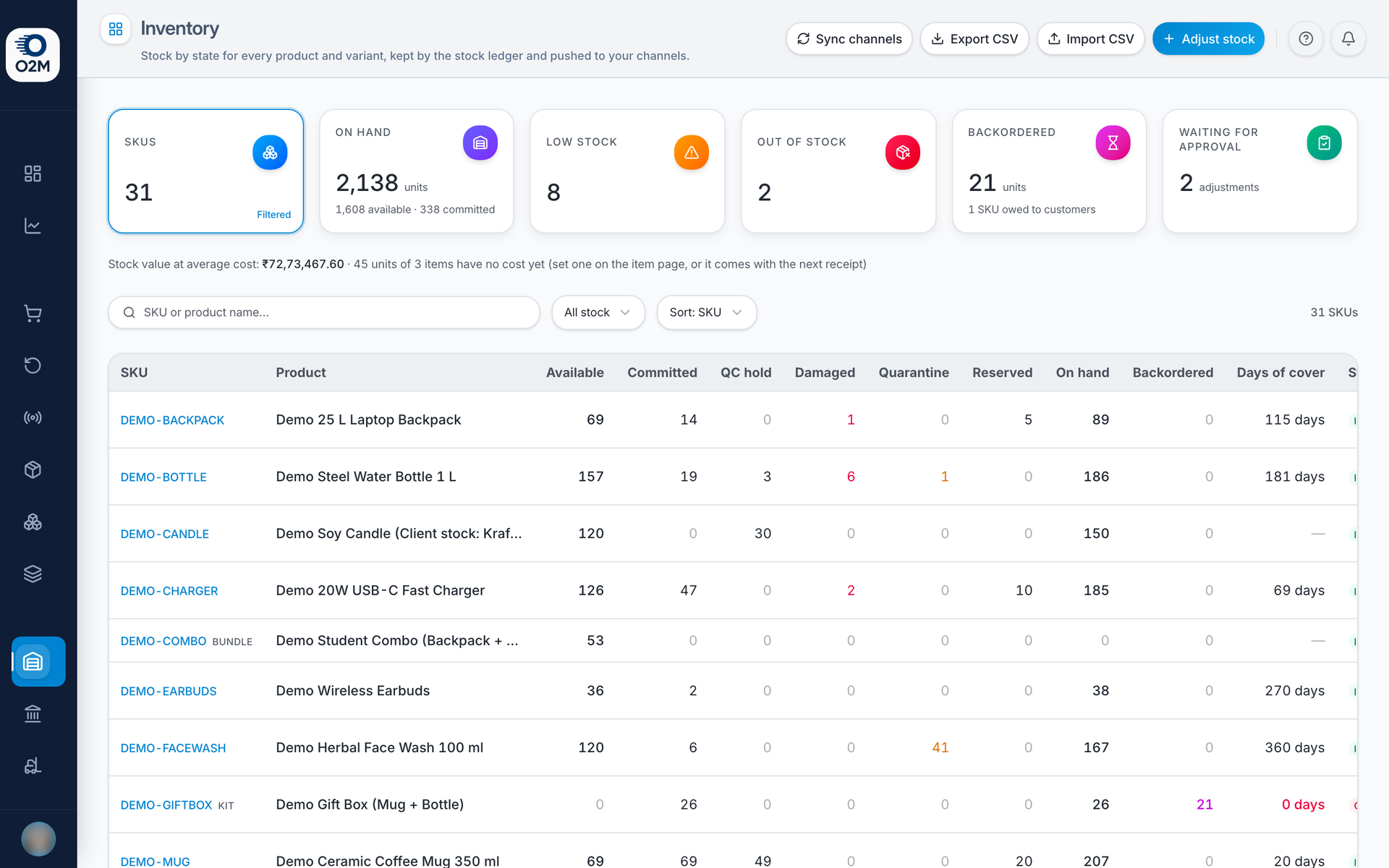The width and height of the screenshot is (1389, 868).
Task: Open bank building icon in sidebar
Action: [33, 714]
